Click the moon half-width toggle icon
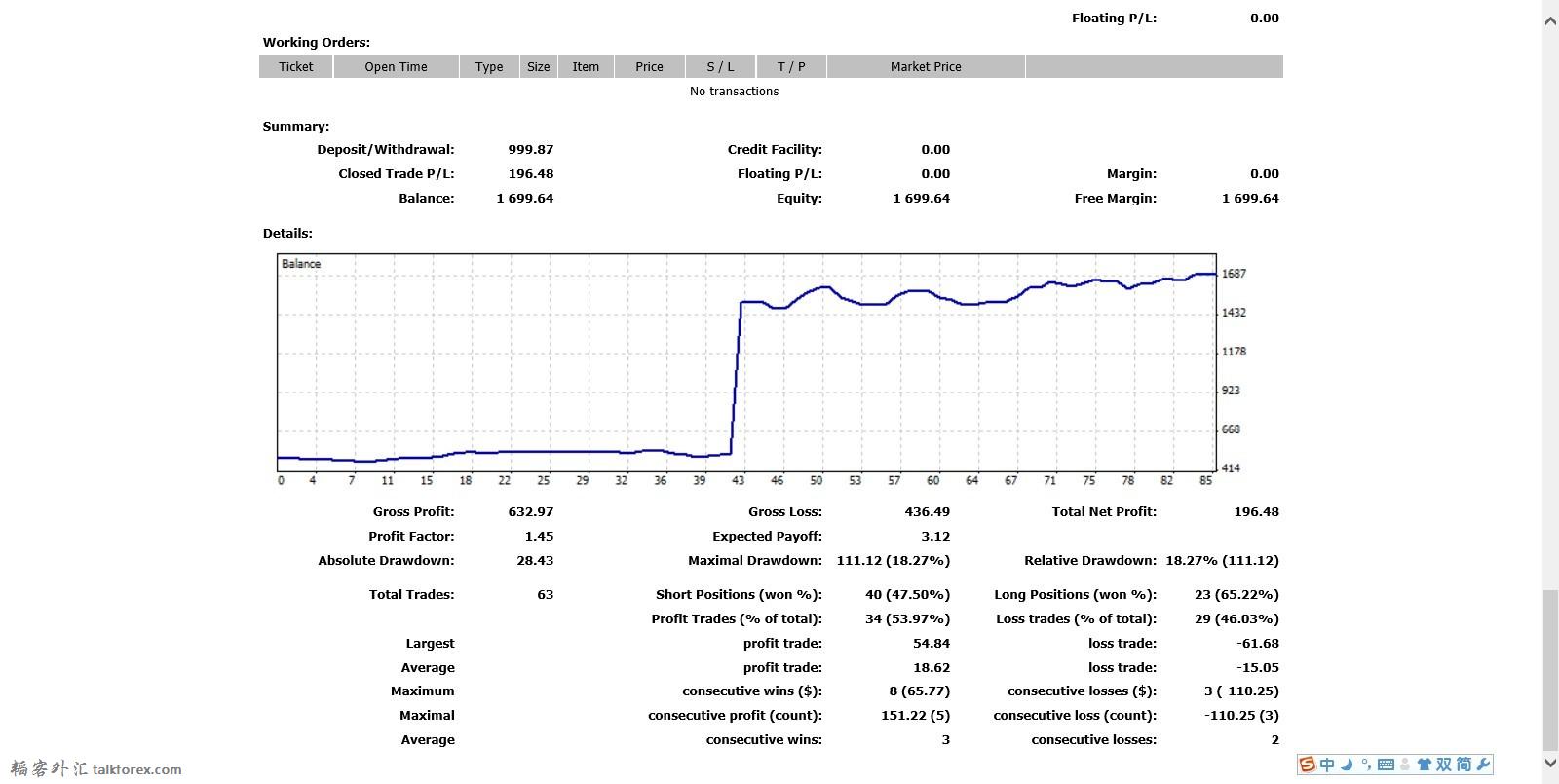This screenshot has width=1559, height=784. tap(1347, 765)
